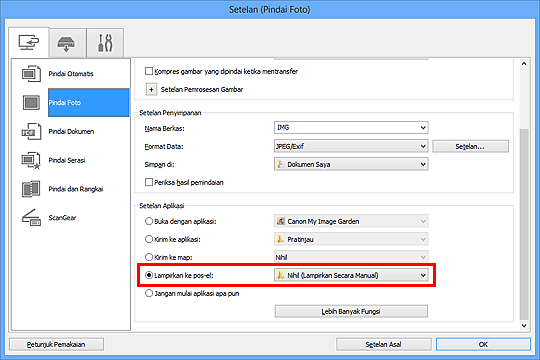
Task: Click the Setelan Asal button
Action: pos(383,344)
